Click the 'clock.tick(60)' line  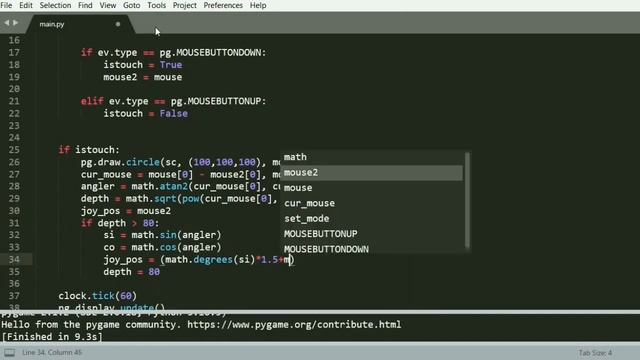pos(98,296)
